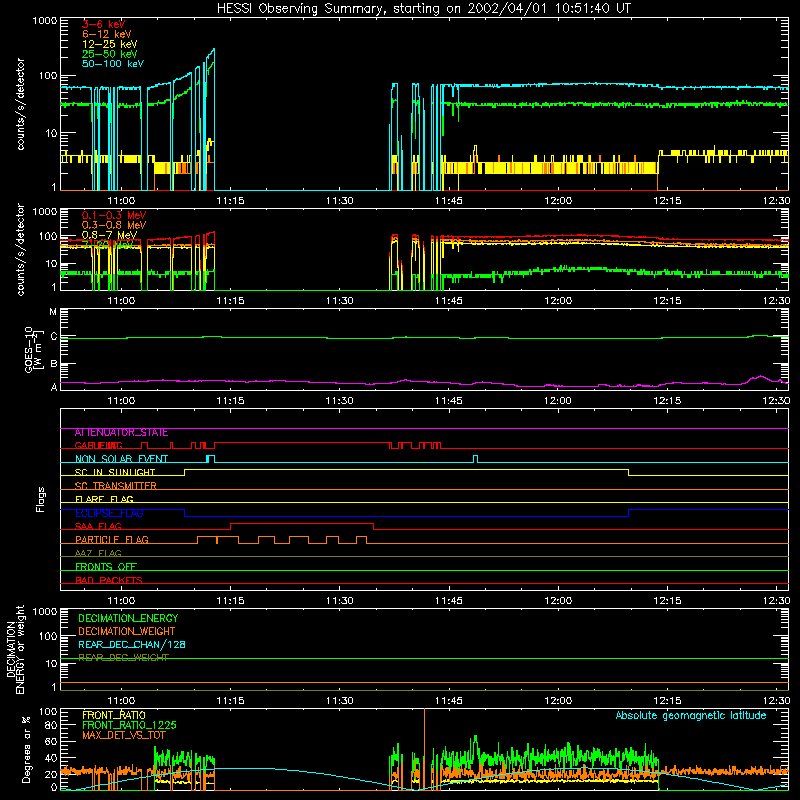Click the DECIMATION_WEIGHT legend label
Screen dimensions: 800x800
(x=127, y=631)
